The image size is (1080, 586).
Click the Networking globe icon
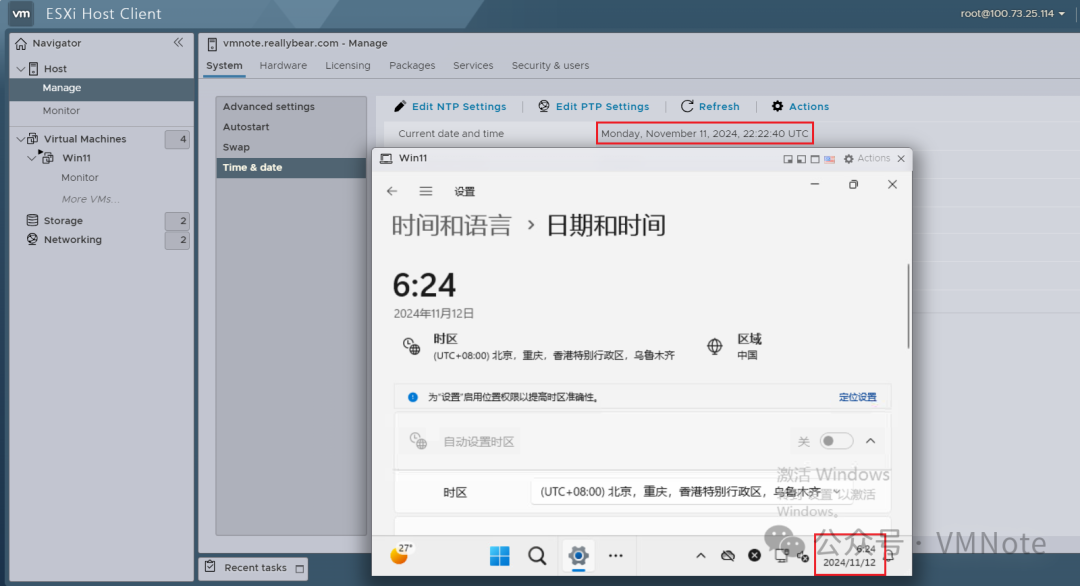32,239
